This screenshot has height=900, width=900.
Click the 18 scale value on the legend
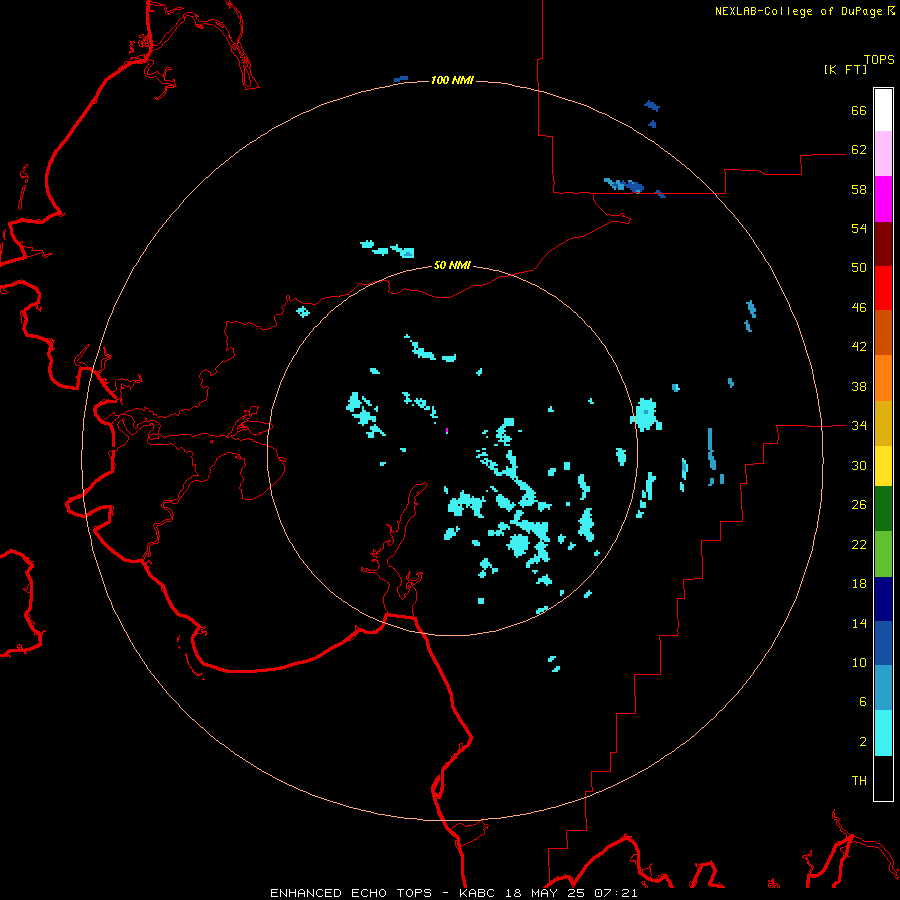click(x=859, y=584)
